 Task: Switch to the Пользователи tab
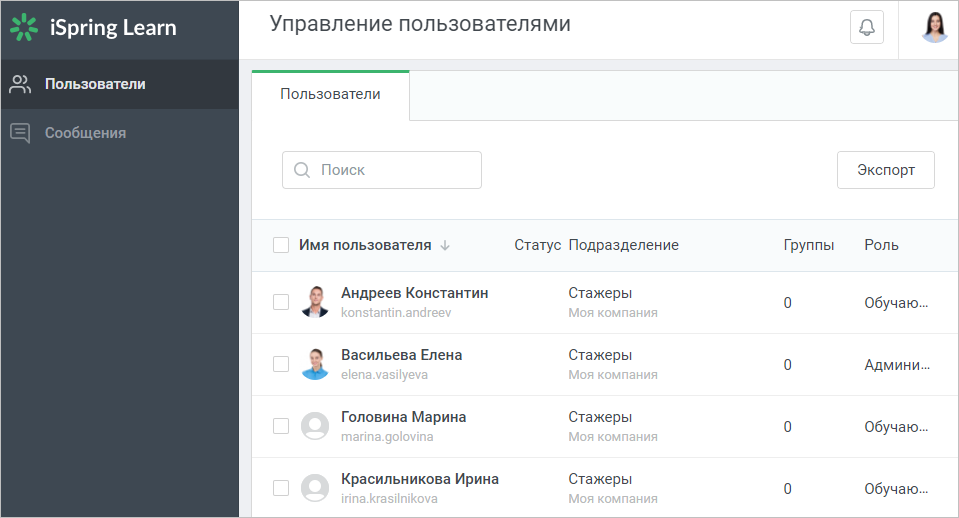pos(330,94)
